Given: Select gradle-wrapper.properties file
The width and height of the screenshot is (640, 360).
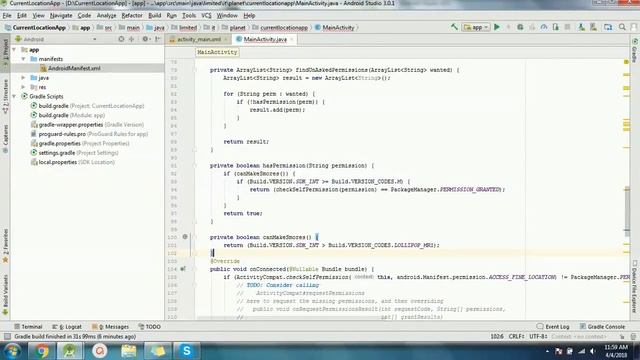Looking at the screenshot, I should [87, 124].
